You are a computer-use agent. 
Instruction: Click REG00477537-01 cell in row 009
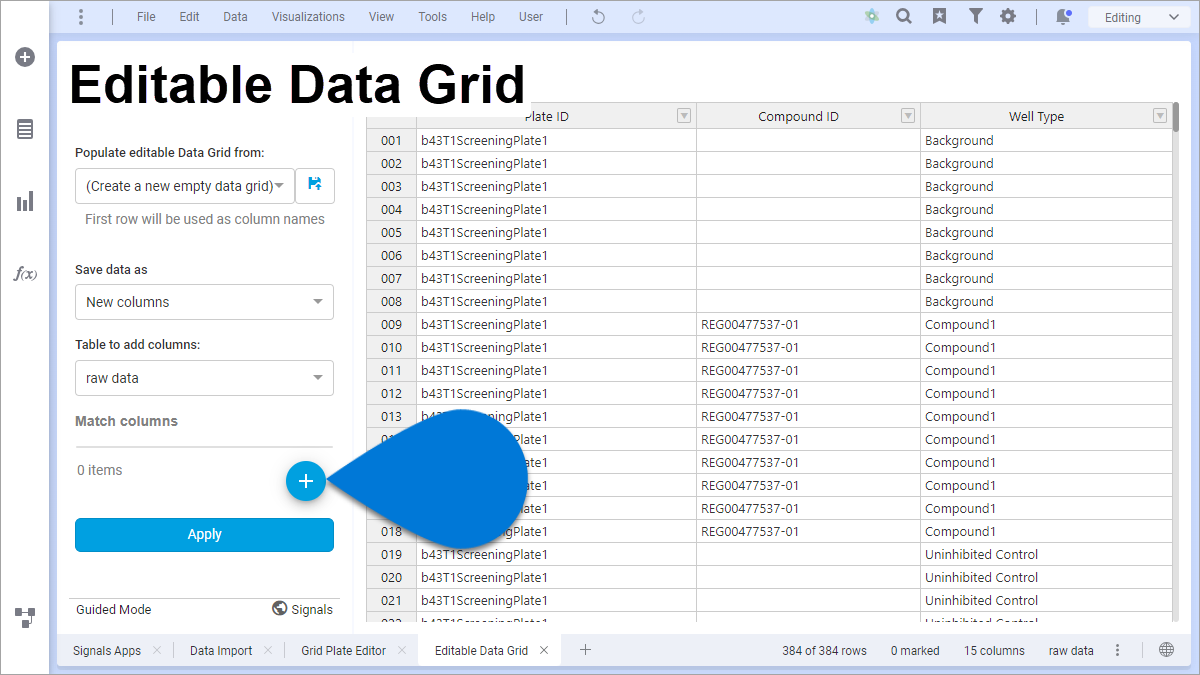(808, 324)
